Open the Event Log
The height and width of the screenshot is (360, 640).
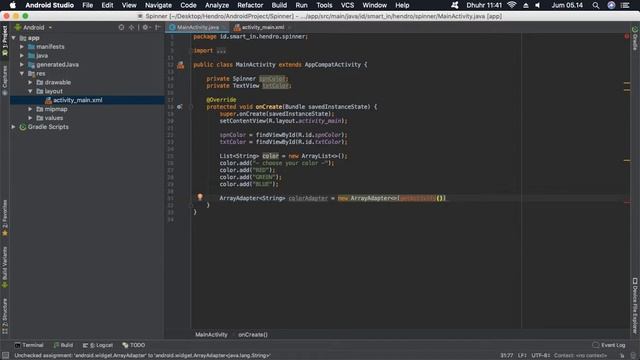click(x=609, y=345)
